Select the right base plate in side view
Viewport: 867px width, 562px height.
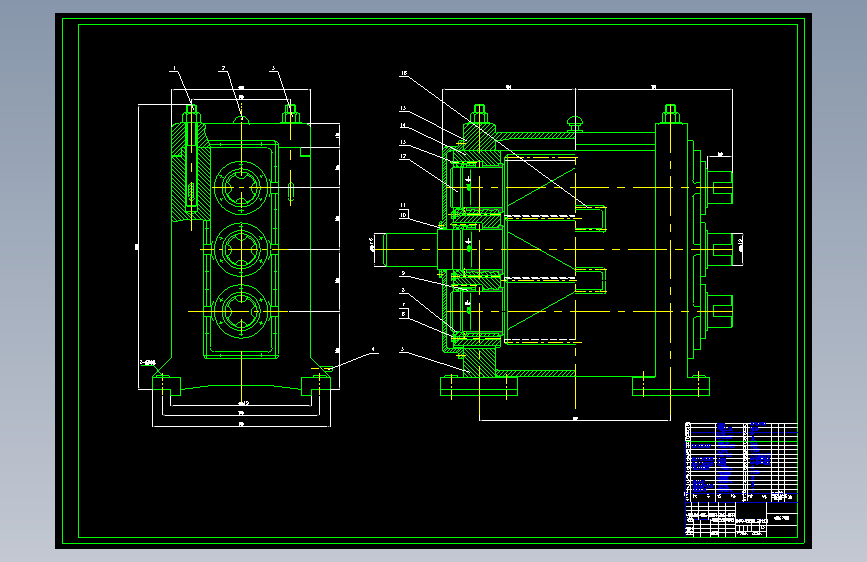click(x=671, y=386)
